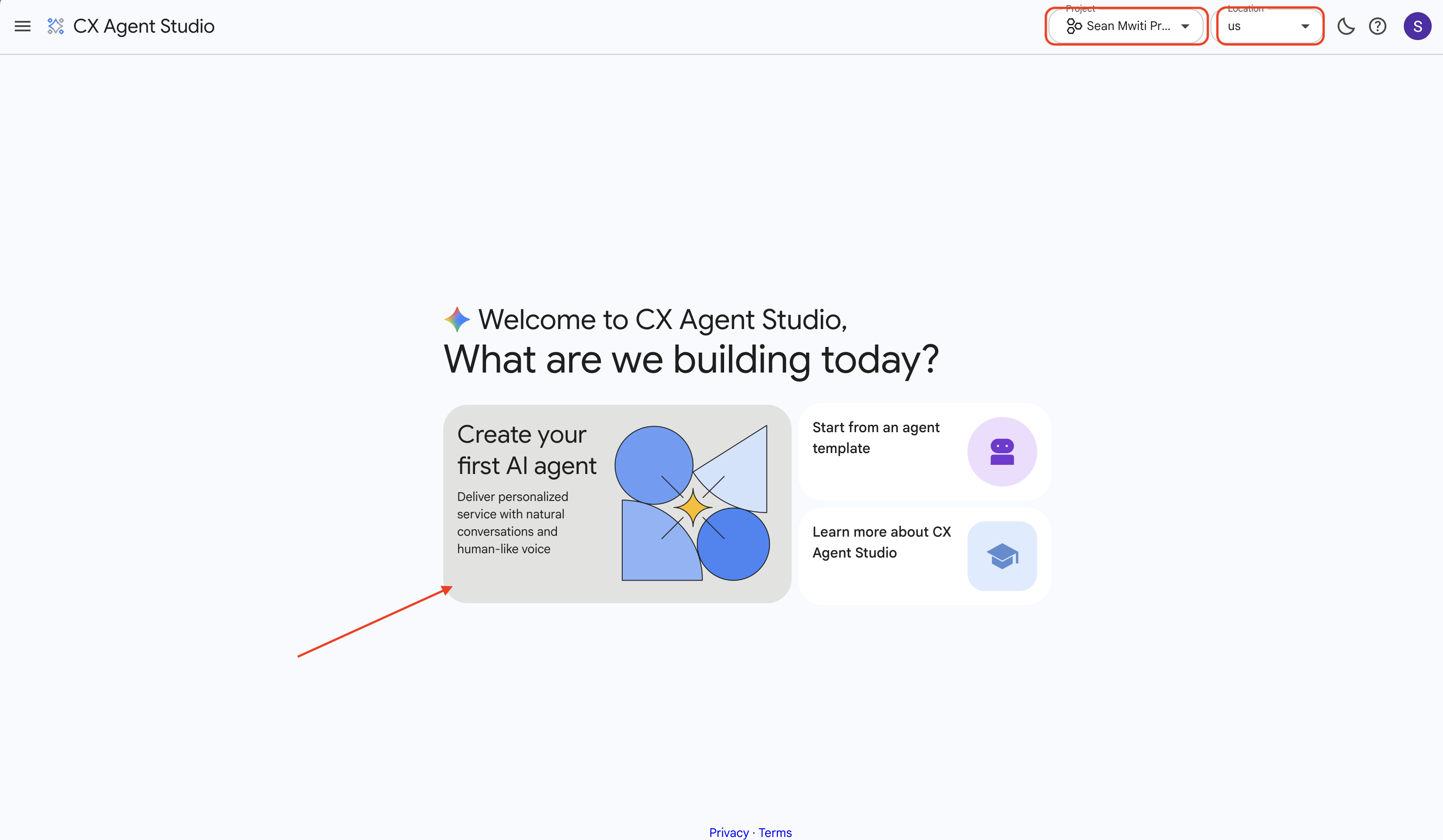1443x840 pixels.
Task: Click the Learn more about CX Agent Studio card
Action: 924,556
